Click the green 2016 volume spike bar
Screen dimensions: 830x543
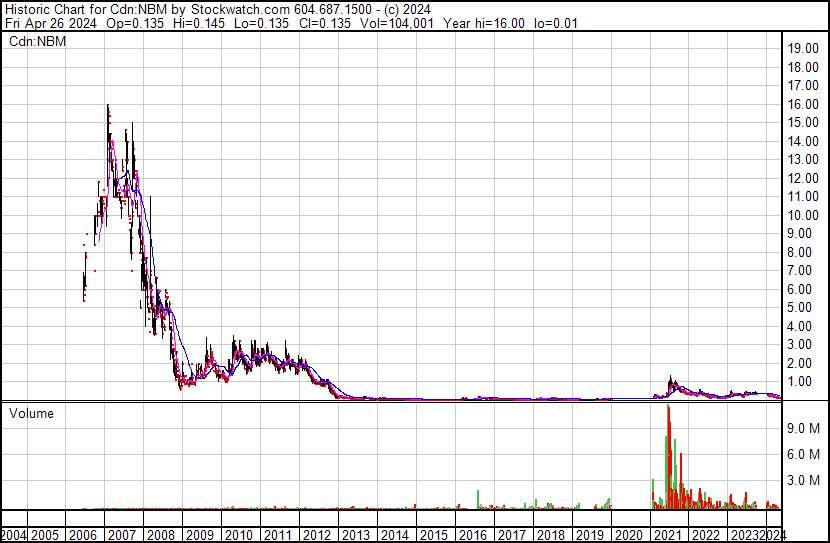point(478,500)
